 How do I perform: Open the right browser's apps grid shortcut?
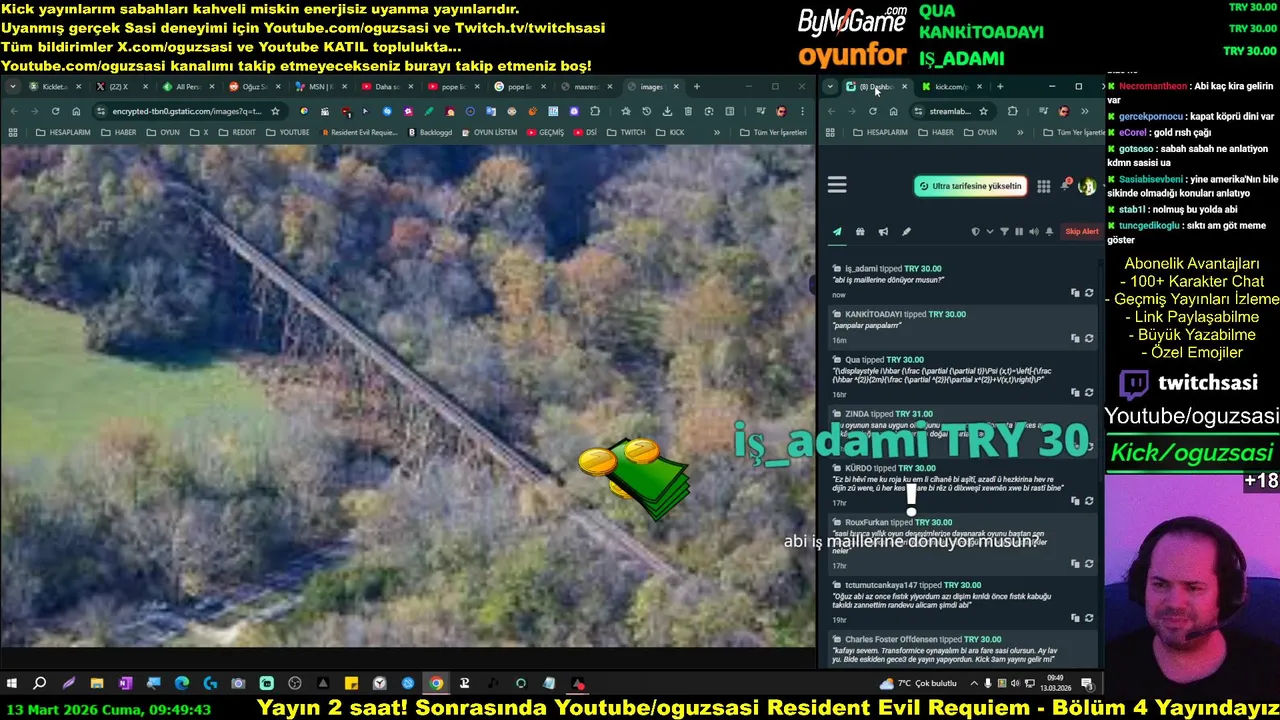831,132
